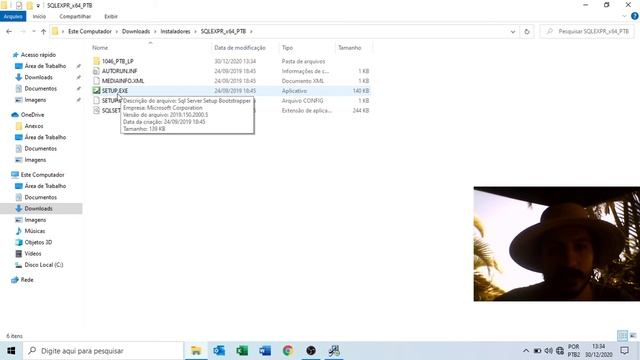Open the Explorer help icon

635,16
